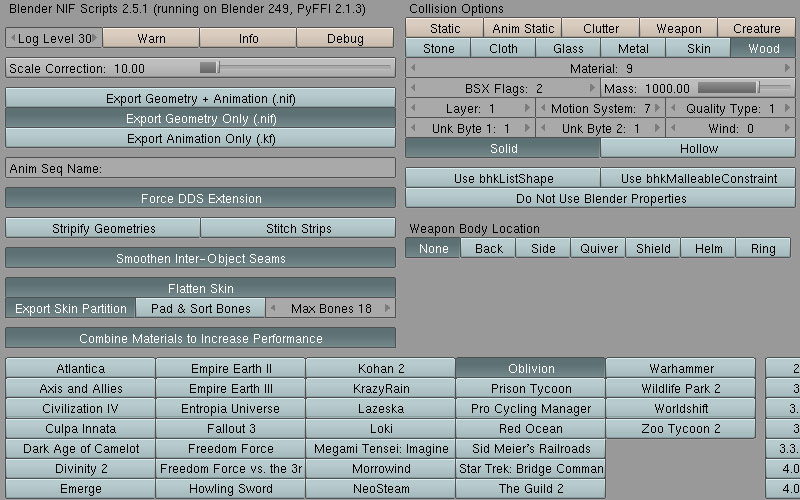Apply Weapon collision preset
Viewport: 800px width, 500px height.
pyautogui.click(x=679, y=28)
